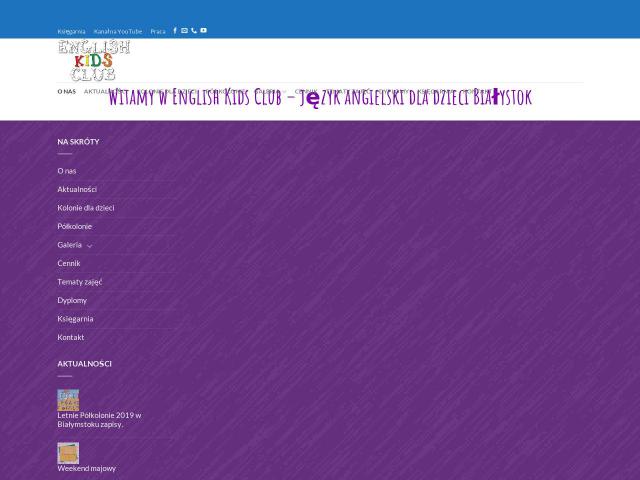Go to Półkolonie in the sidebar
Viewport: 640px width, 480px height.
pos(75,226)
